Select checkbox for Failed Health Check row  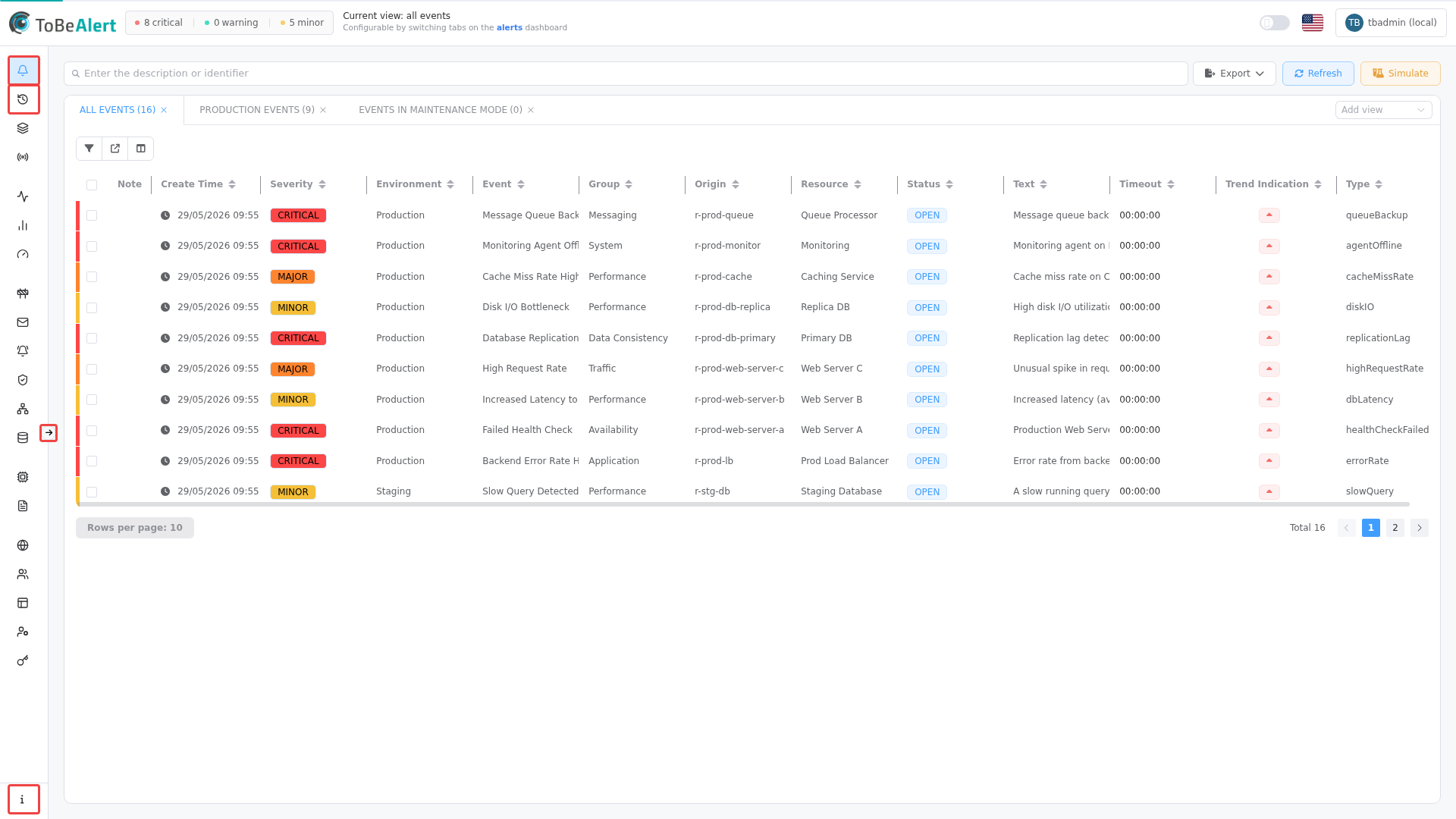[92, 431]
